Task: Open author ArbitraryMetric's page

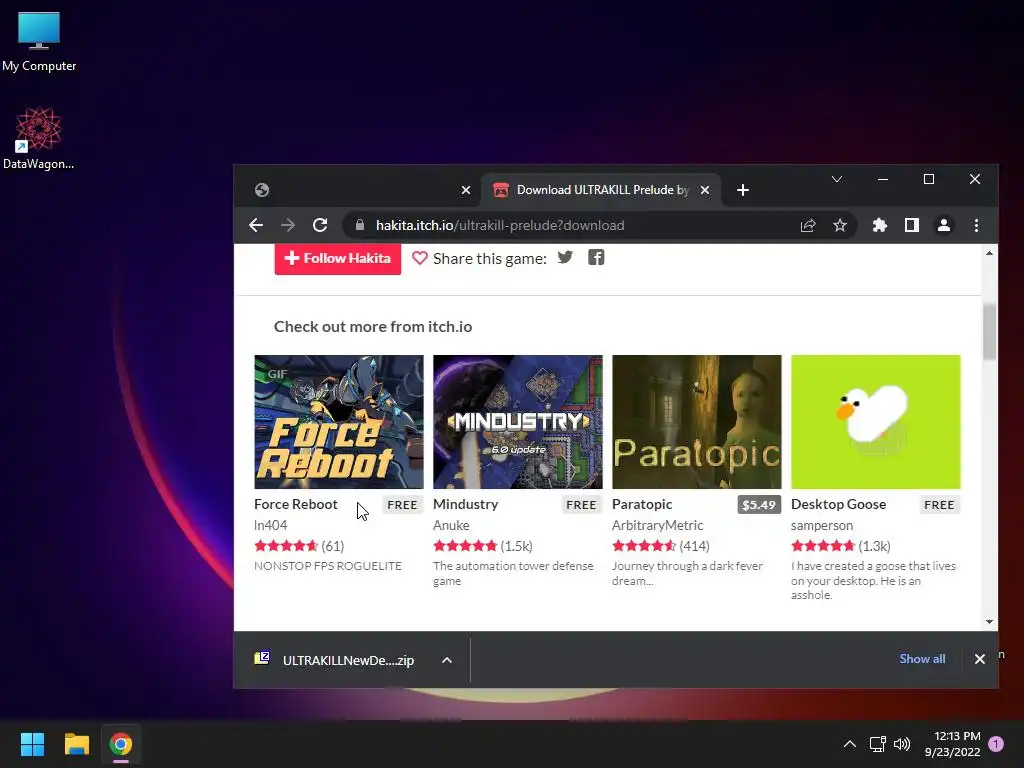Action: tap(658, 525)
